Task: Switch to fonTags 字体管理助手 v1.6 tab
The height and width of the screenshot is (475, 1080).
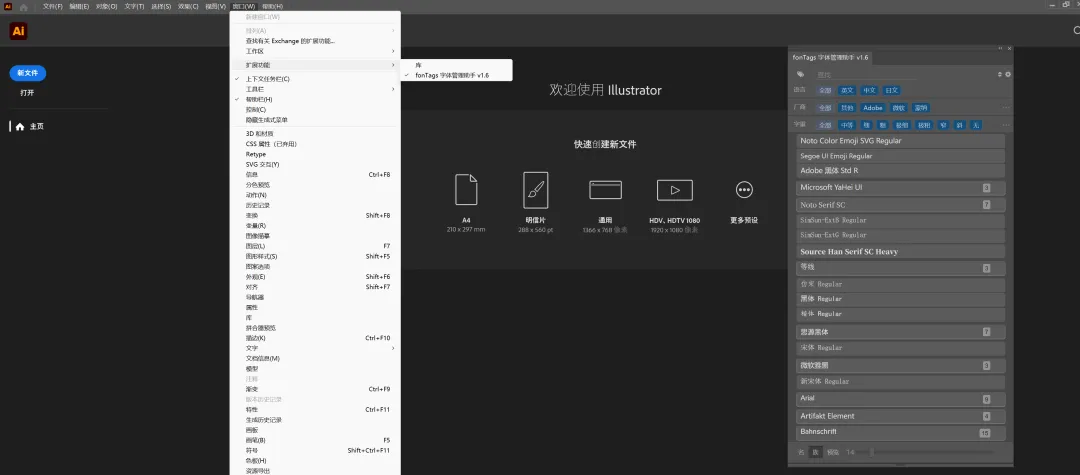Action: 831,58
